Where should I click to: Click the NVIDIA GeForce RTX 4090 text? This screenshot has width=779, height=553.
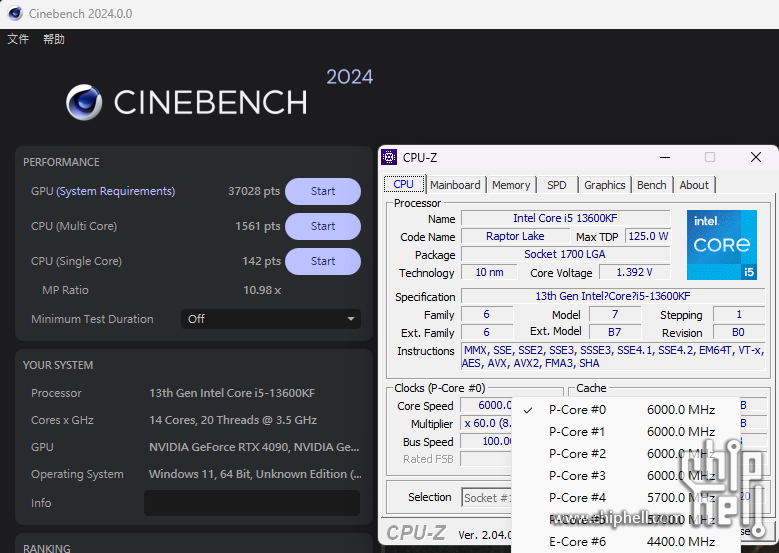click(254, 447)
